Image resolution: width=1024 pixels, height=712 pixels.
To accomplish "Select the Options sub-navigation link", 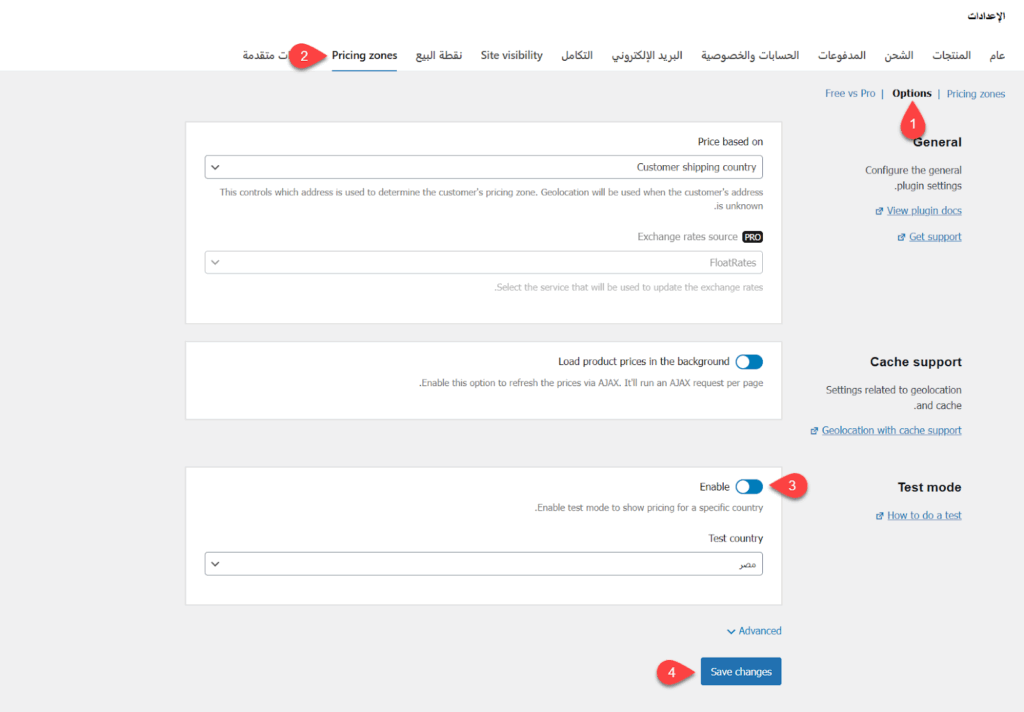I will 911,94.
